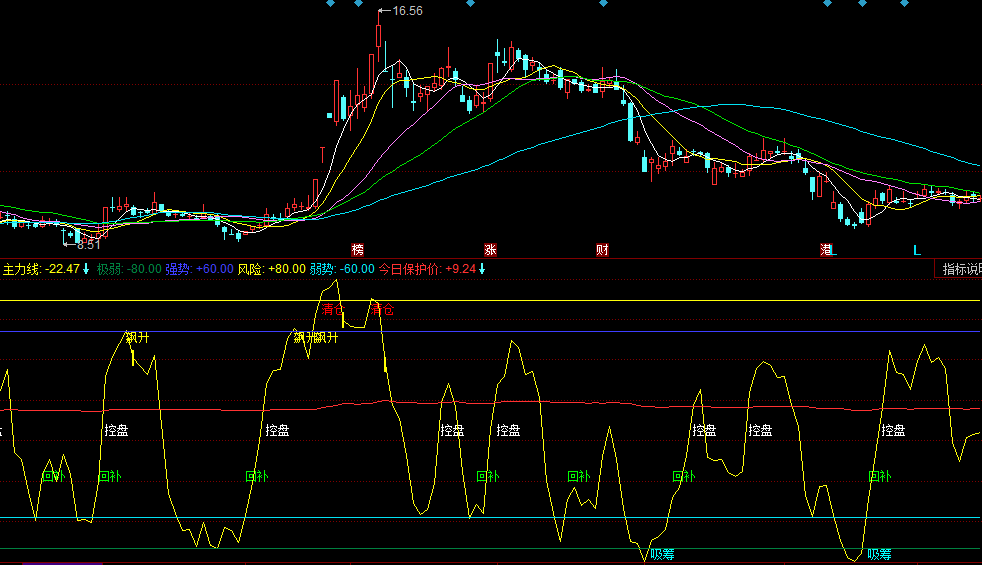
Task: Select the 风险 +80.00 indicator label
Action: click(x=271, y=269)
